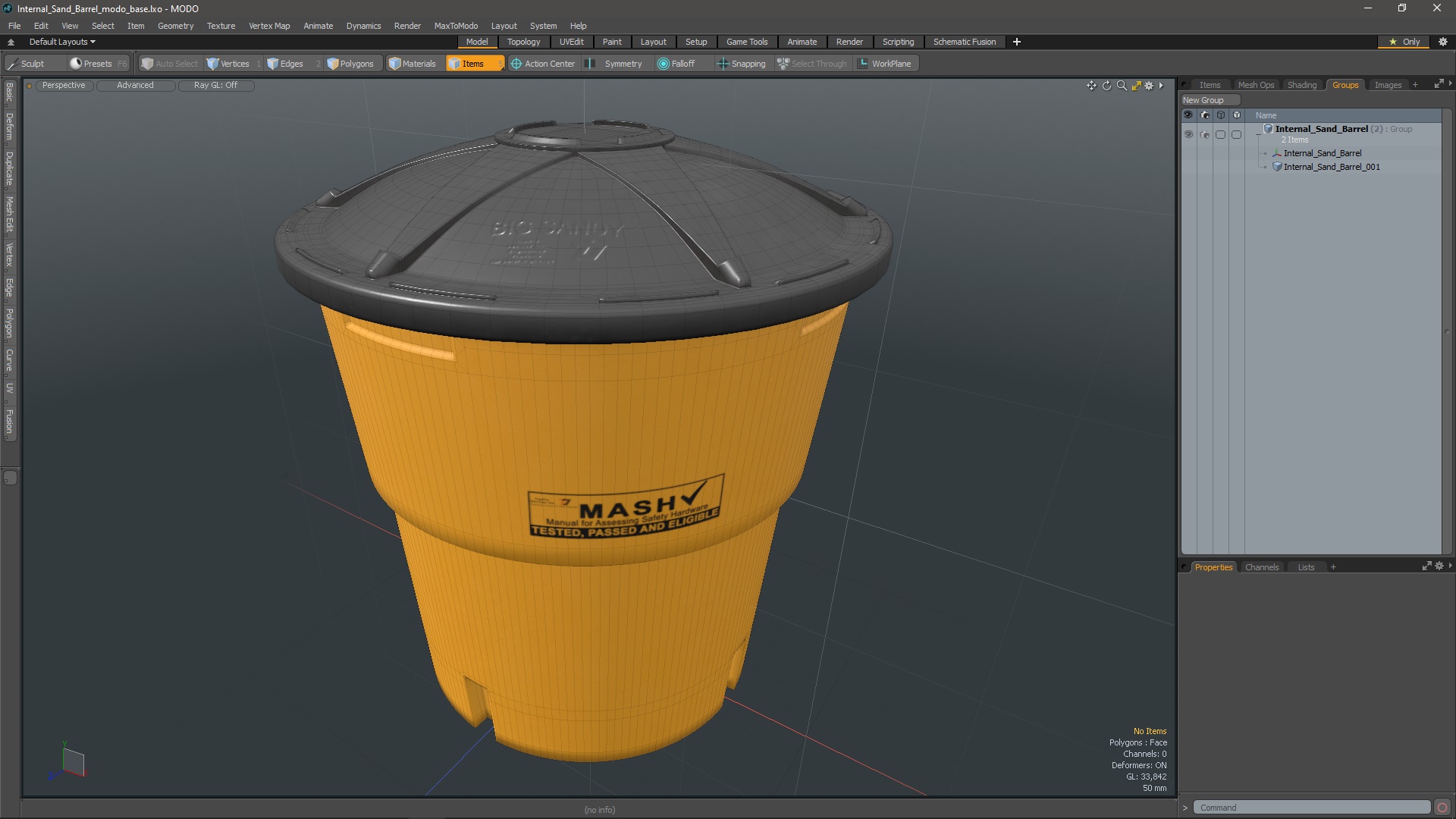
Task: Click the eye visibility column header icon
Action: [1188, 115]
